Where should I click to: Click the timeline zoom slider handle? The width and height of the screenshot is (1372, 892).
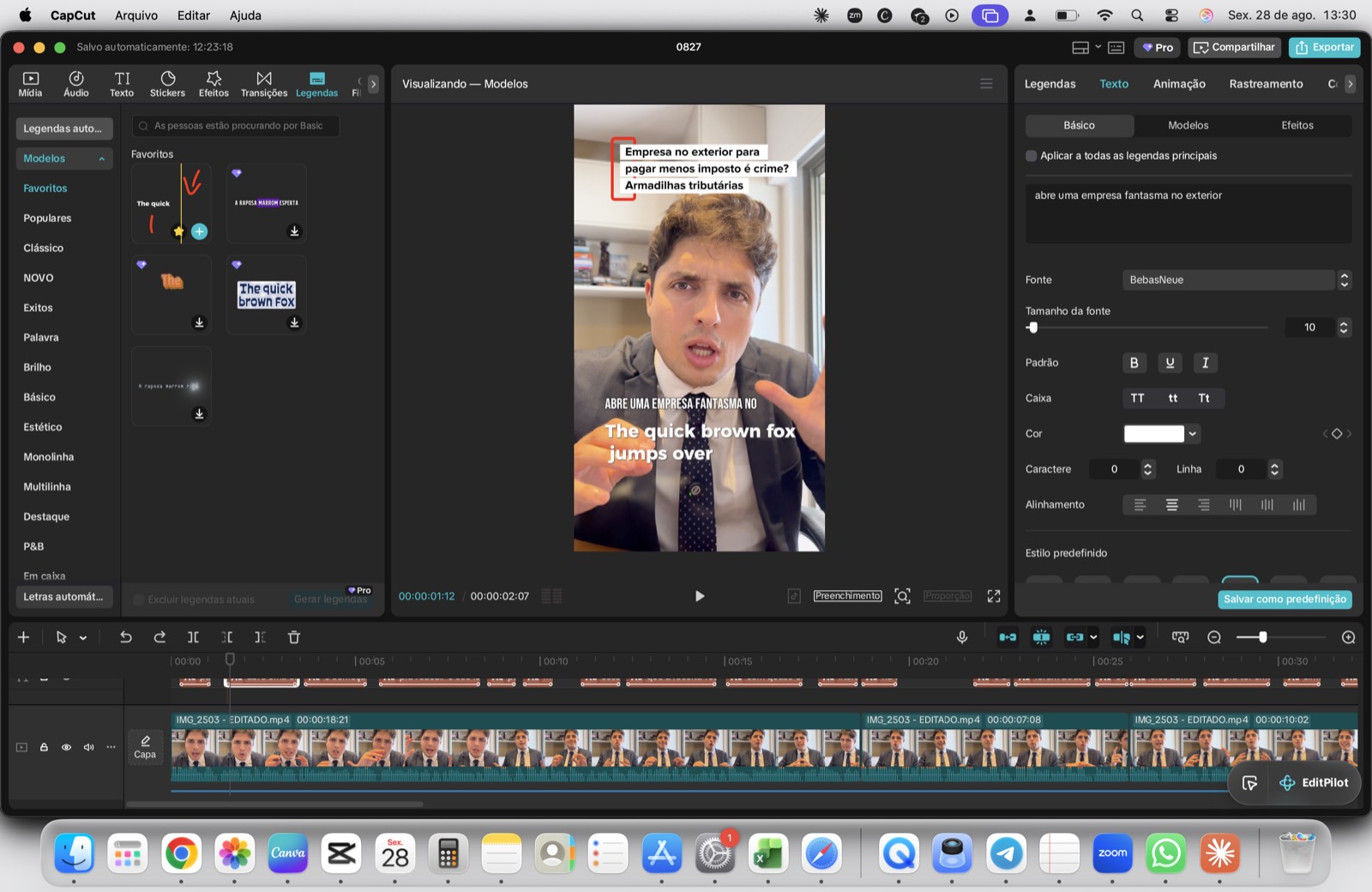point(1262,637)
